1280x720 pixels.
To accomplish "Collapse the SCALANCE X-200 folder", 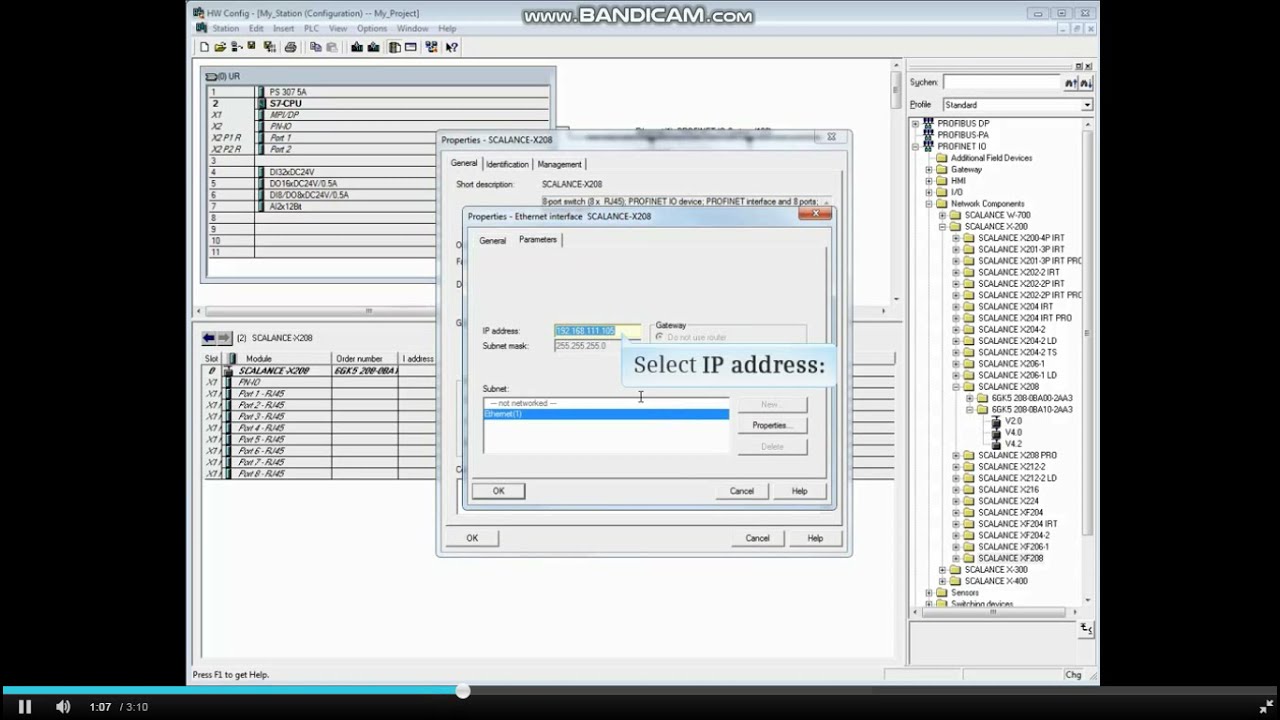I will click(942, 227).
